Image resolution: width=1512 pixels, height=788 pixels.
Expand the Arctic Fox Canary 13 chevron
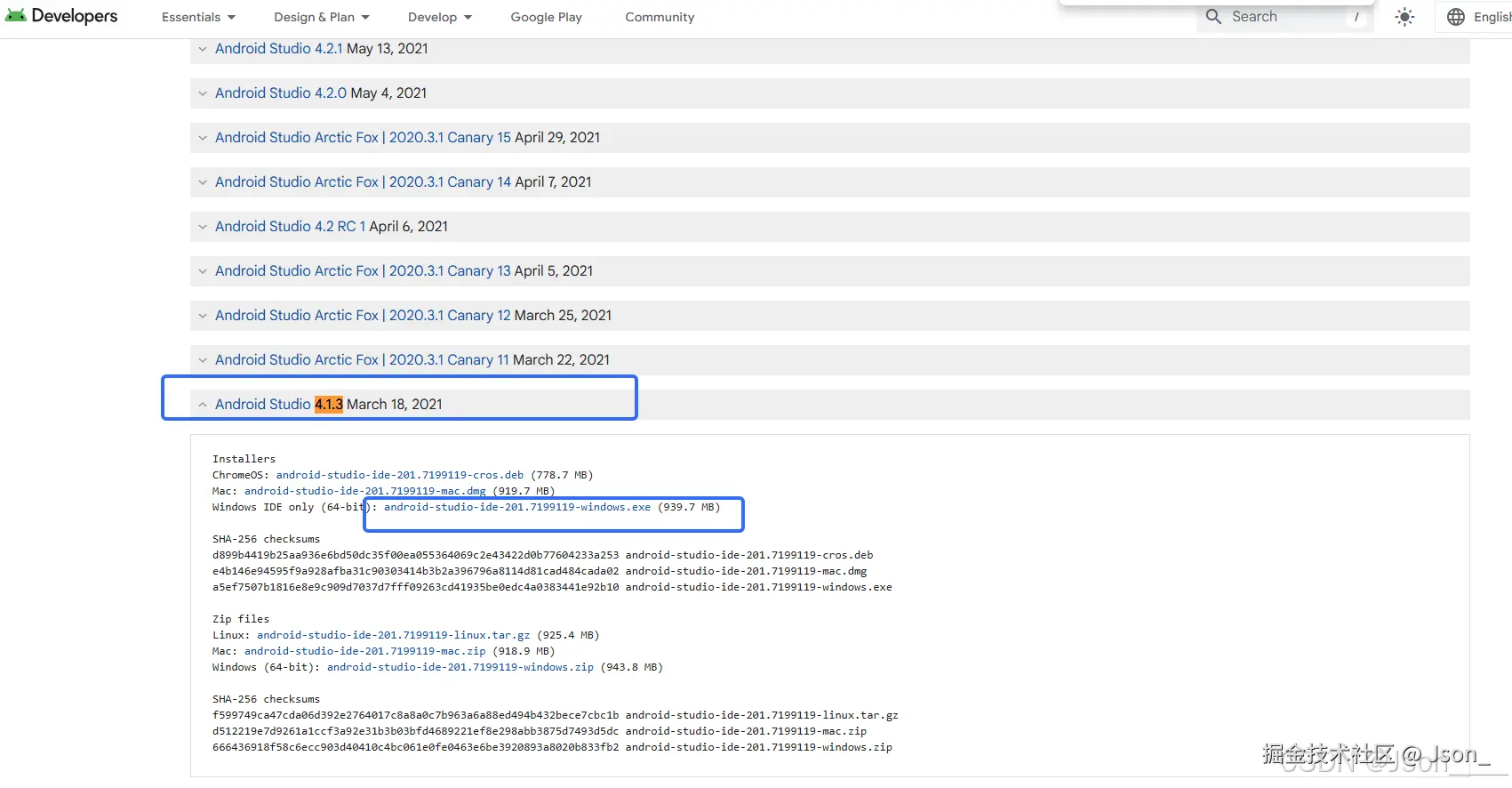pyautogui.click(x=203, y=271)
